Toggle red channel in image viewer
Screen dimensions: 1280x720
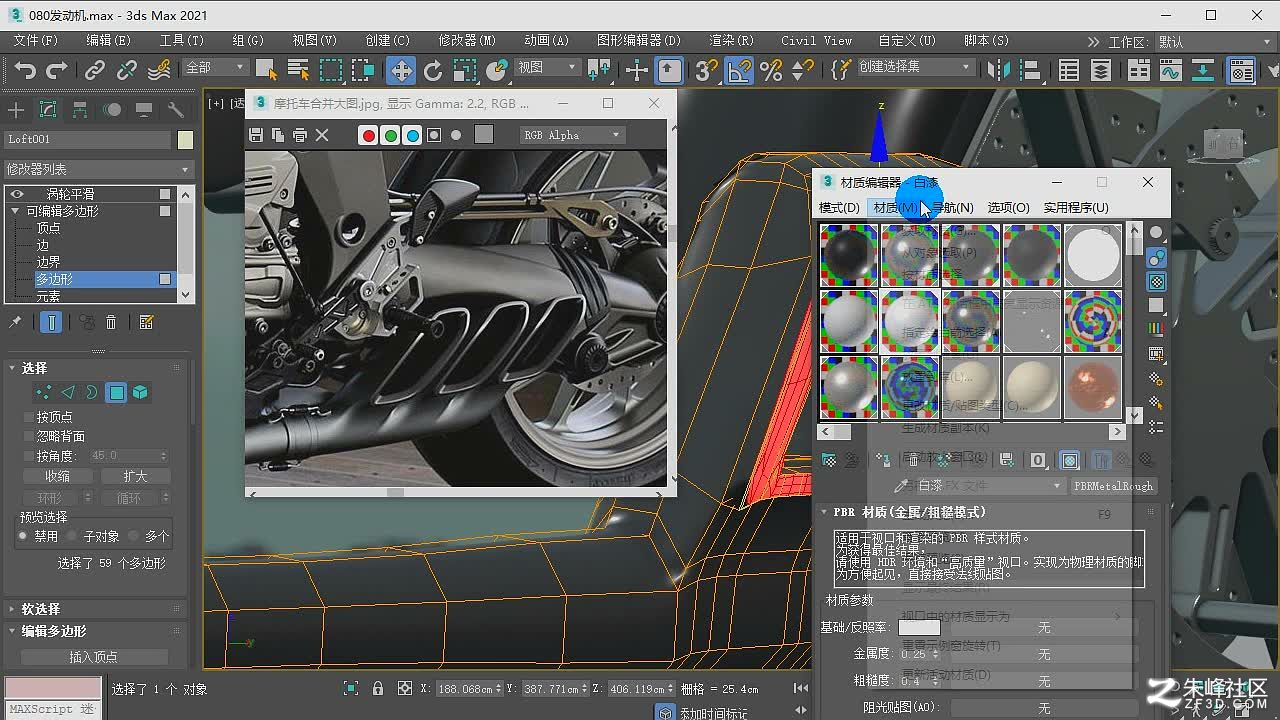pyautogui.click(x=369, y=135)
